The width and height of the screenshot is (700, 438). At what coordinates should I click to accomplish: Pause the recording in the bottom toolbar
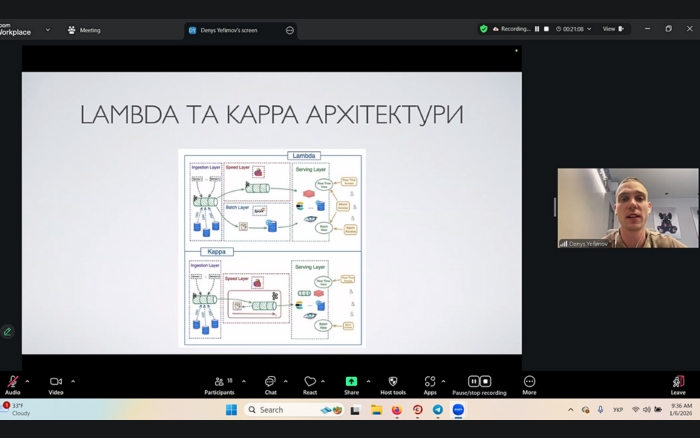474,381
